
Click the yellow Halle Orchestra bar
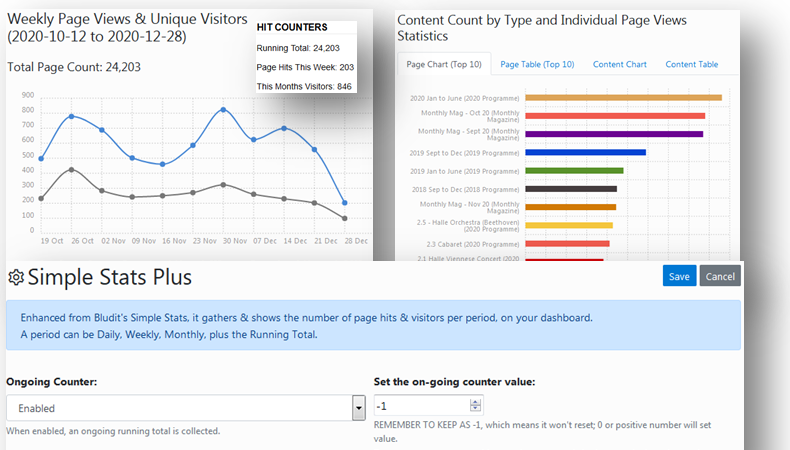coord(569,225)
